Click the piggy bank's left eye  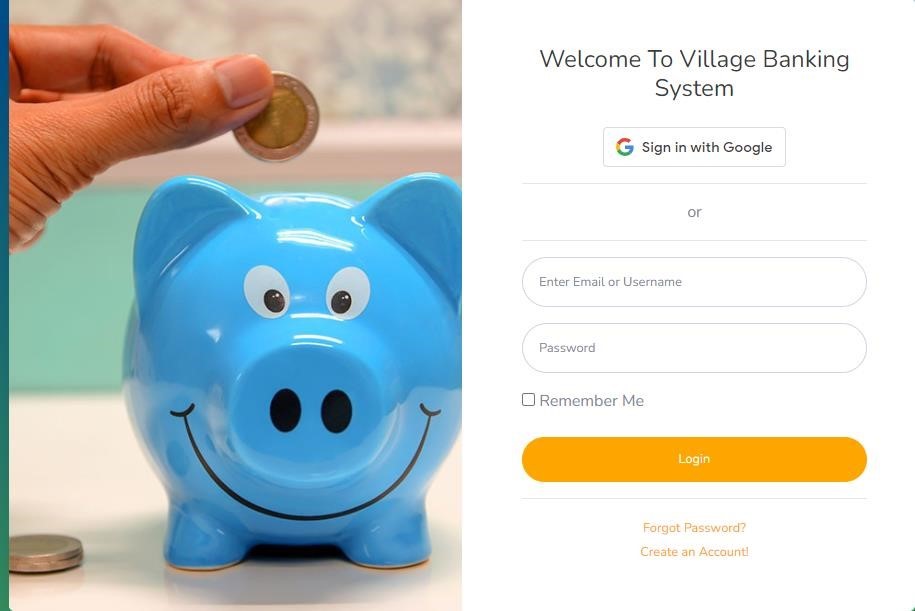(267, 291)
